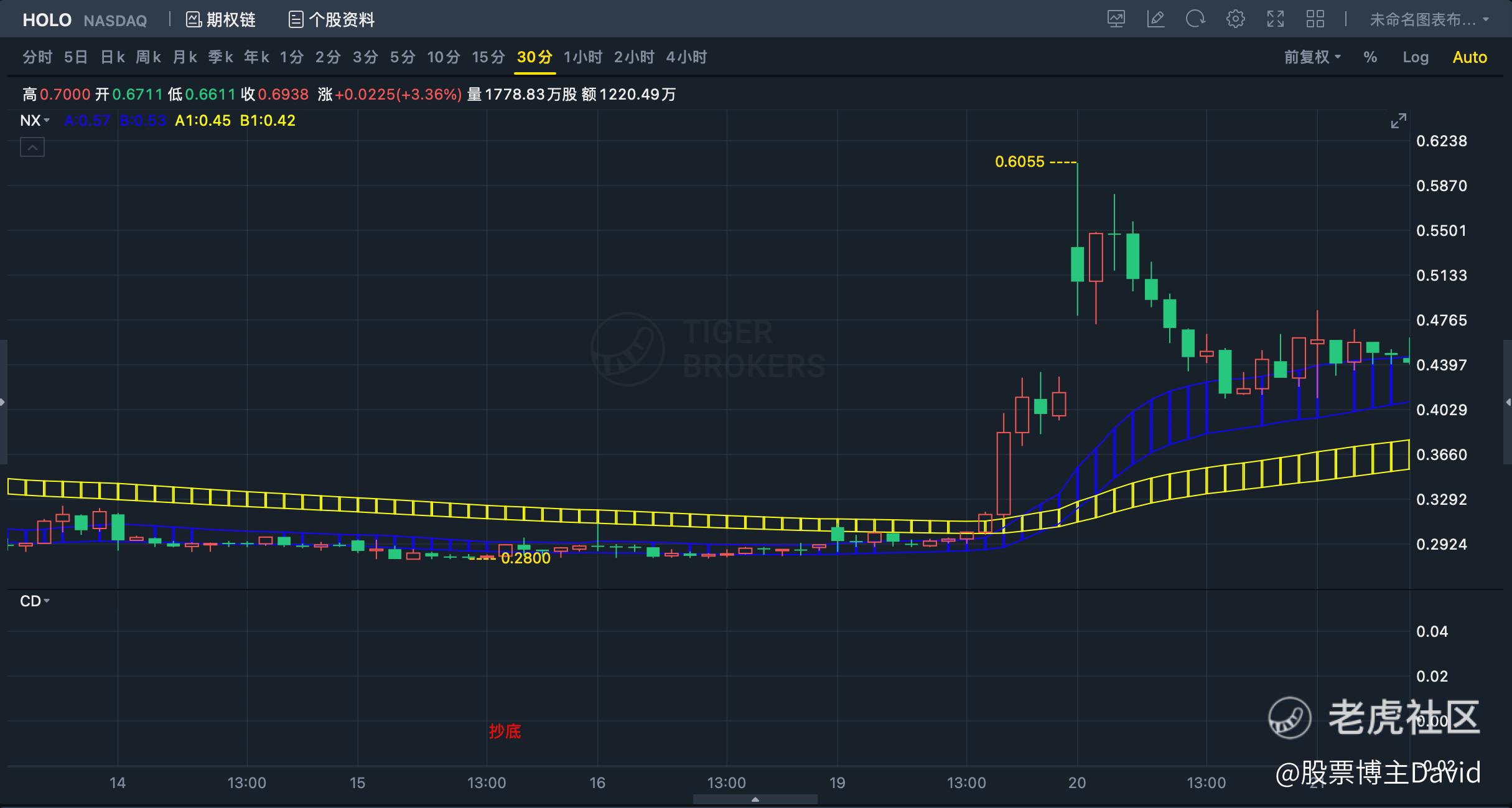Open 个股资料 stock profile
Image resolution: width=1512 pixels, height=808 pixels.
coord(332,20)
